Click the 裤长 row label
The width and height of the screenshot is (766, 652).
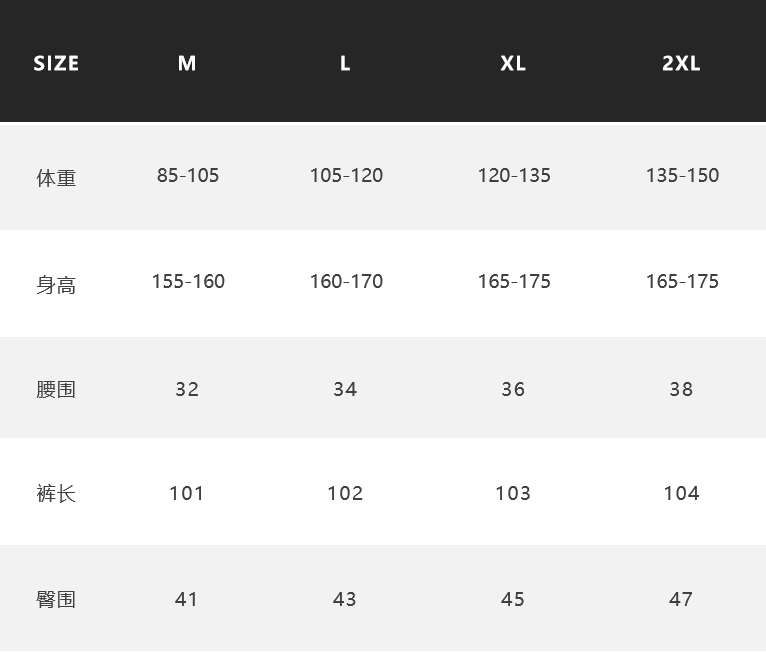point(56,493)
